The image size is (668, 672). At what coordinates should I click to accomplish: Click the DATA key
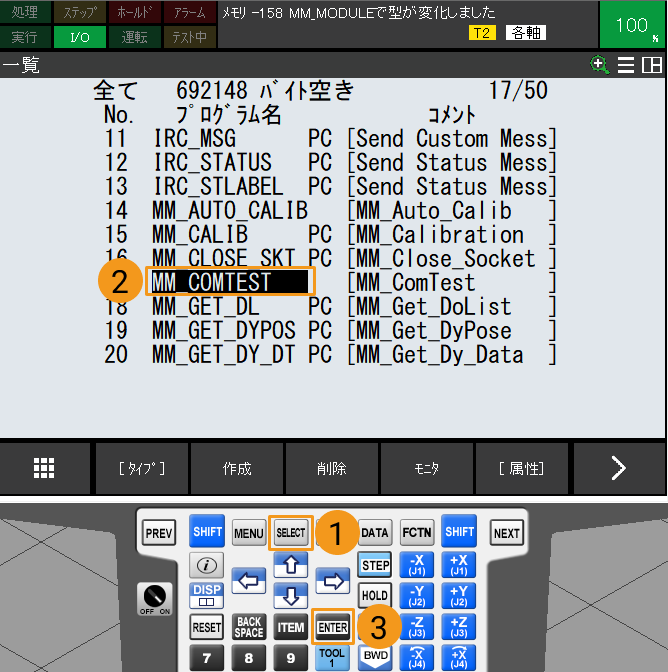click(x=374, y=533)
